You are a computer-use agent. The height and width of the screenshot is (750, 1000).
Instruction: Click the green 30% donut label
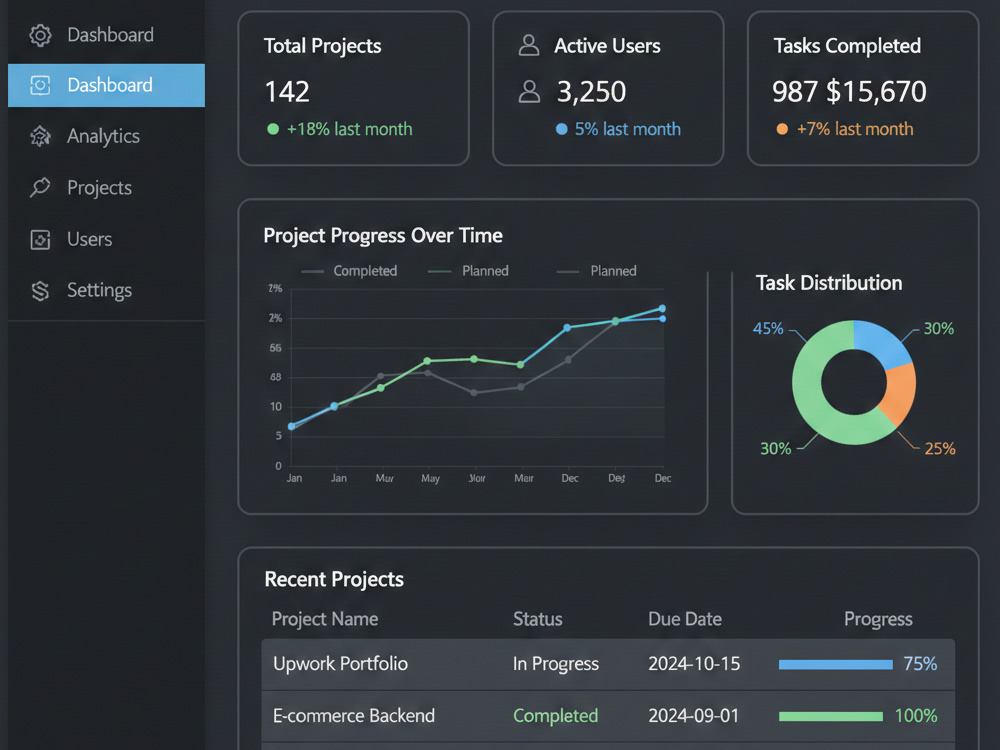click(776, 449)
